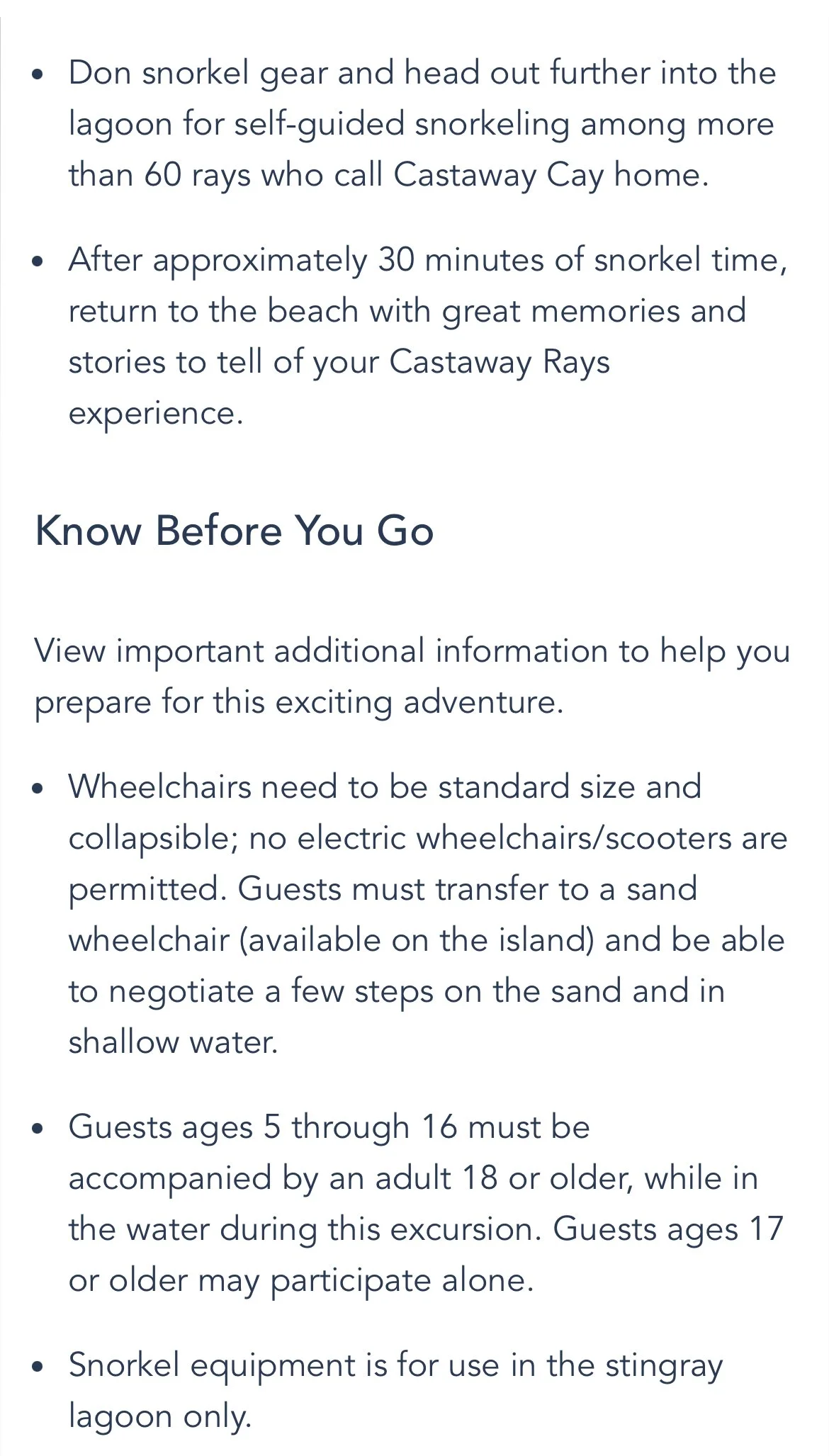Click the word 'experience.' ending the second bullet
Screen dimensions: 829x1456
[x=156, y=414]
